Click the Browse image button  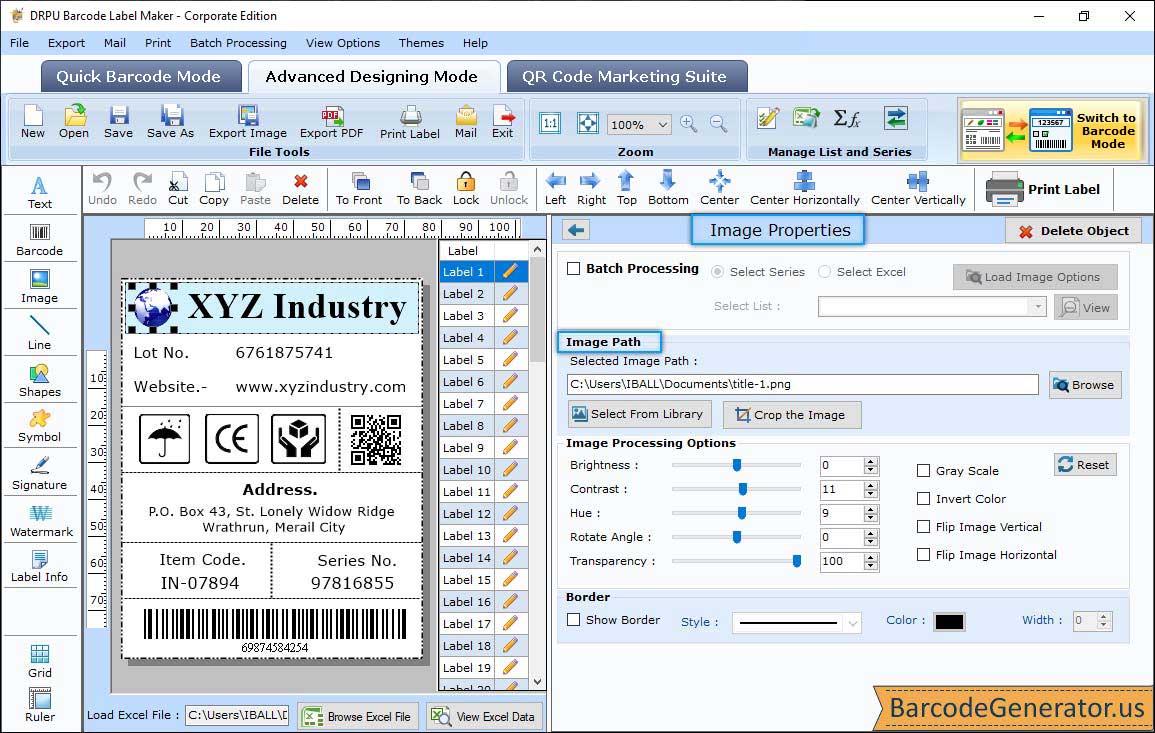[x=1084, y=385]
